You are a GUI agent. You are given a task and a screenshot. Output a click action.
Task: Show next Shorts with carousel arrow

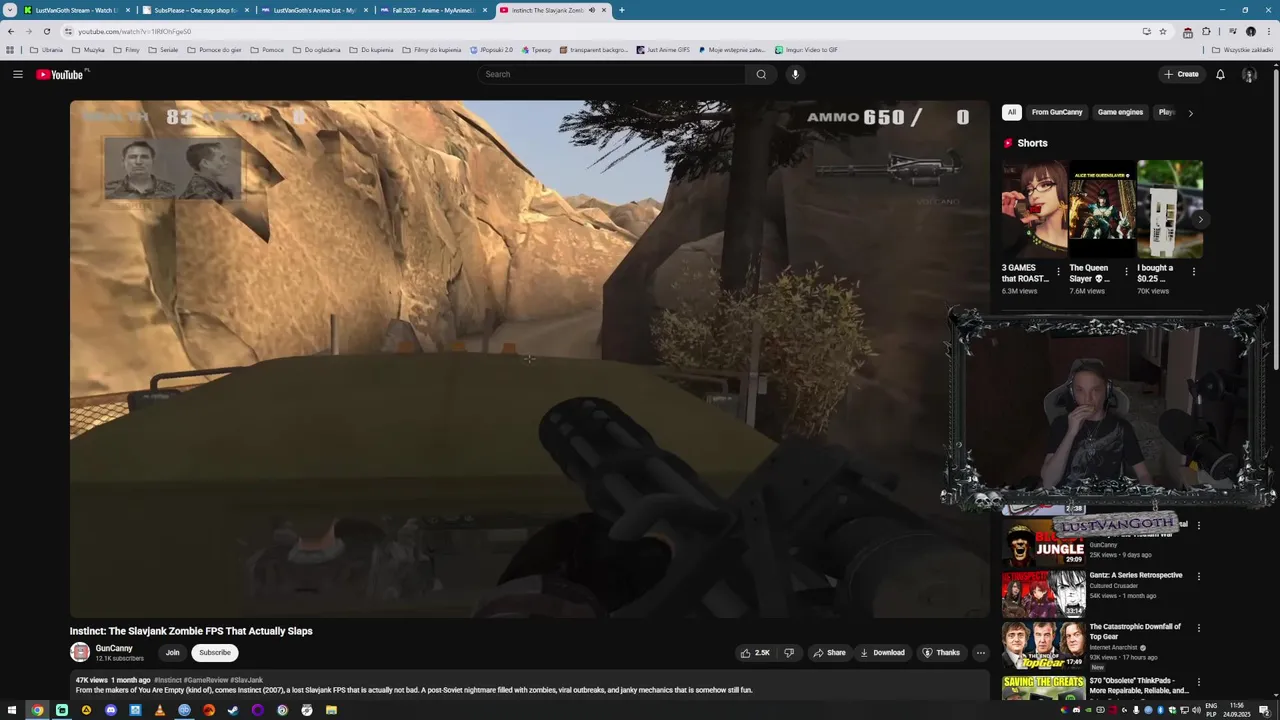pyautogui.click(x=1200, y=219)
